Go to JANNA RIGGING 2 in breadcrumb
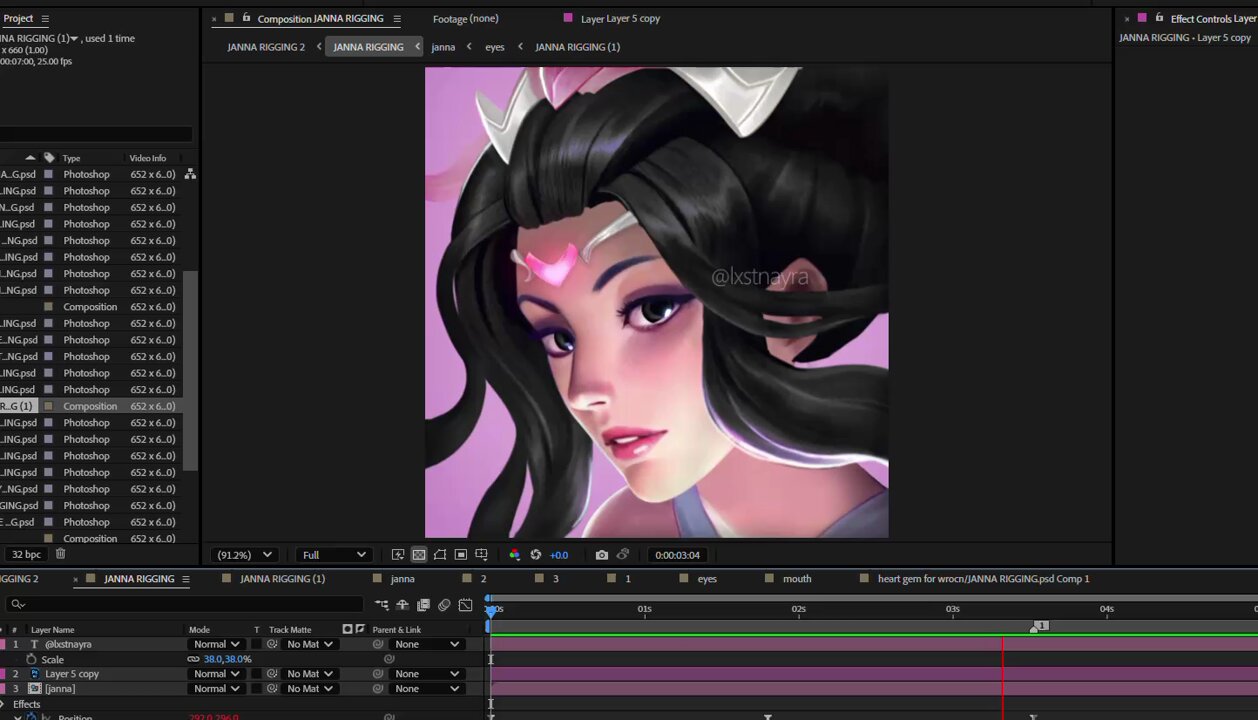This screenshot has width=1258, height=720. tap(266, 47)
